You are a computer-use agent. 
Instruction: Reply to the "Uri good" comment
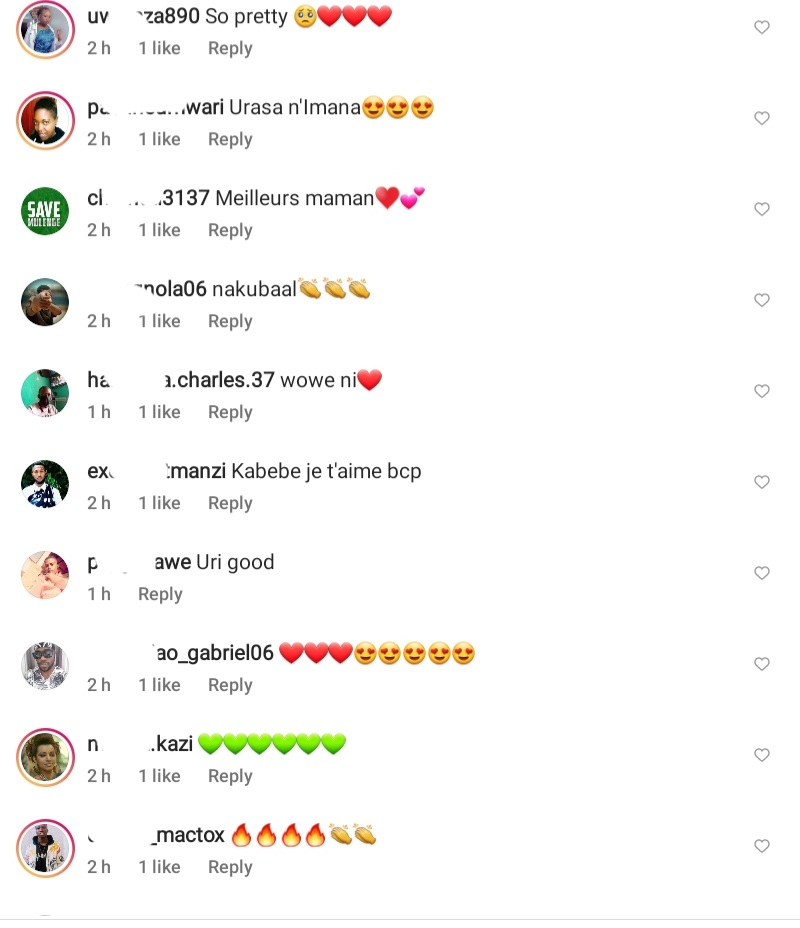pyautogui.click(x=160, y=594)
